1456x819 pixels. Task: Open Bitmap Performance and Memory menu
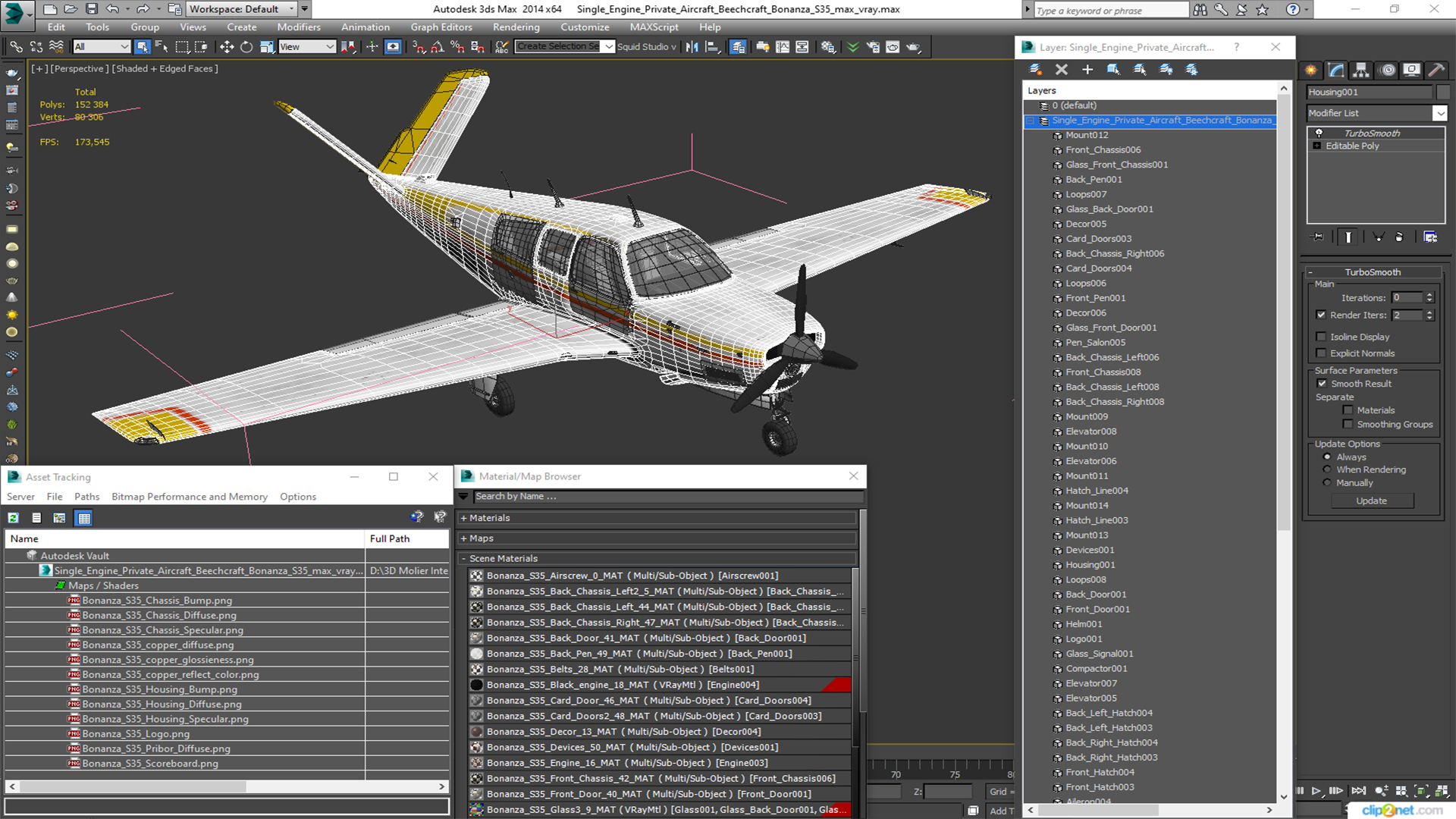point(190,497)
